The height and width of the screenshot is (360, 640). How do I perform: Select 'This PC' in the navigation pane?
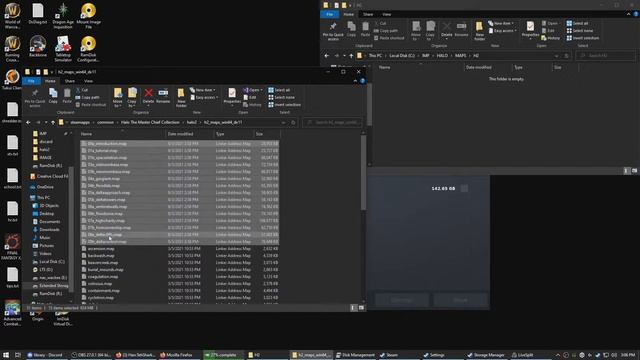[43, 198]
